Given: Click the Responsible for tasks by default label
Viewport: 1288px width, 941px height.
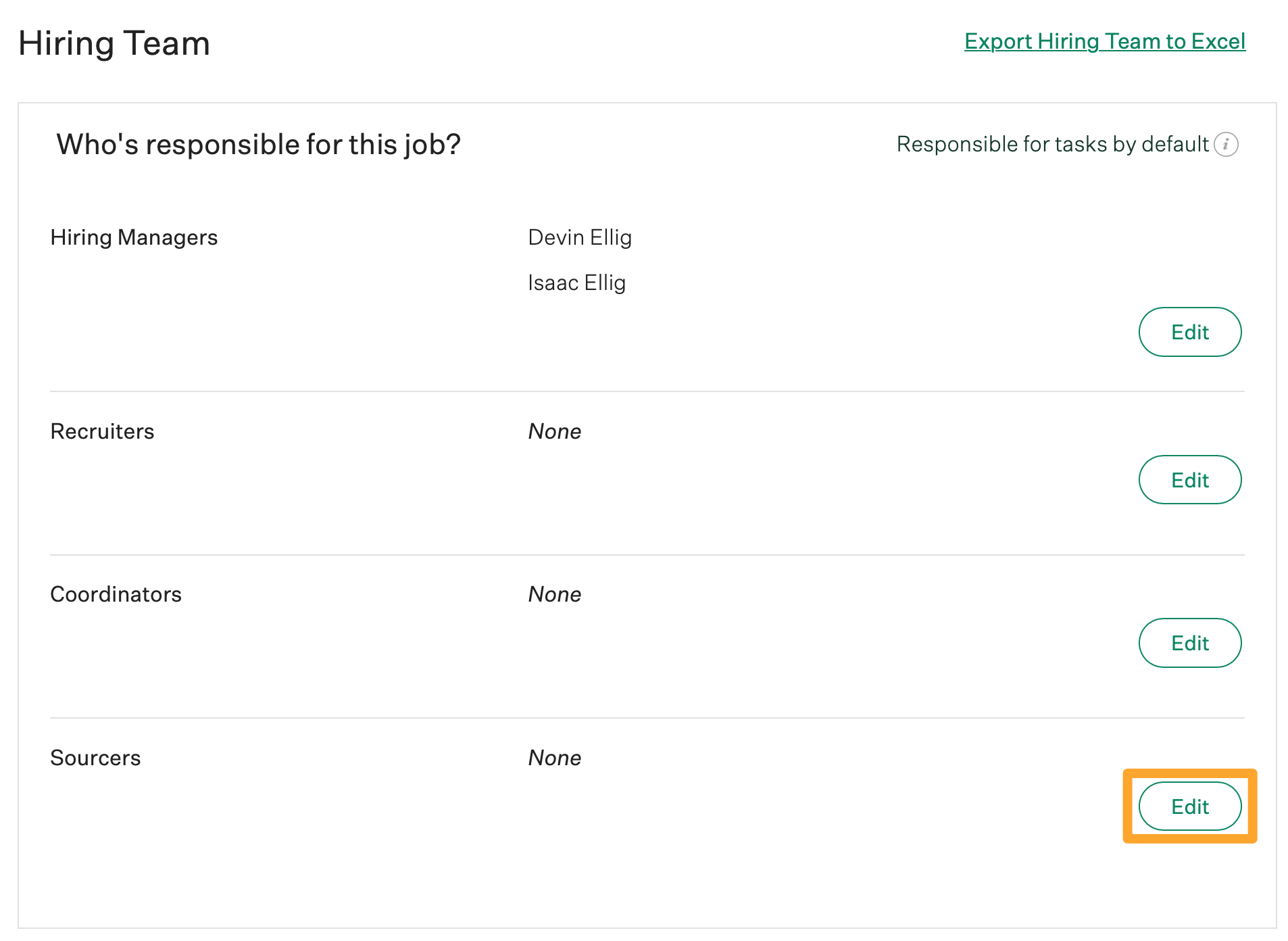Looking at the screenshot, I should pos(1052,144).
